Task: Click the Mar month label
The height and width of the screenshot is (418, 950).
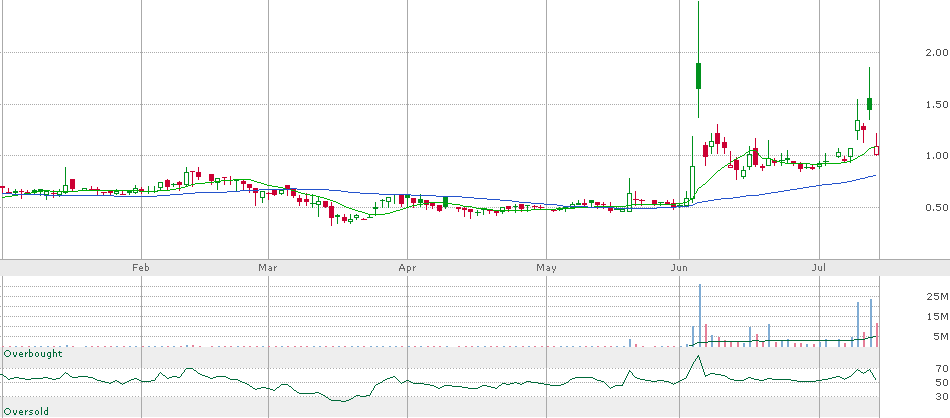Action: tap(267, 267)
